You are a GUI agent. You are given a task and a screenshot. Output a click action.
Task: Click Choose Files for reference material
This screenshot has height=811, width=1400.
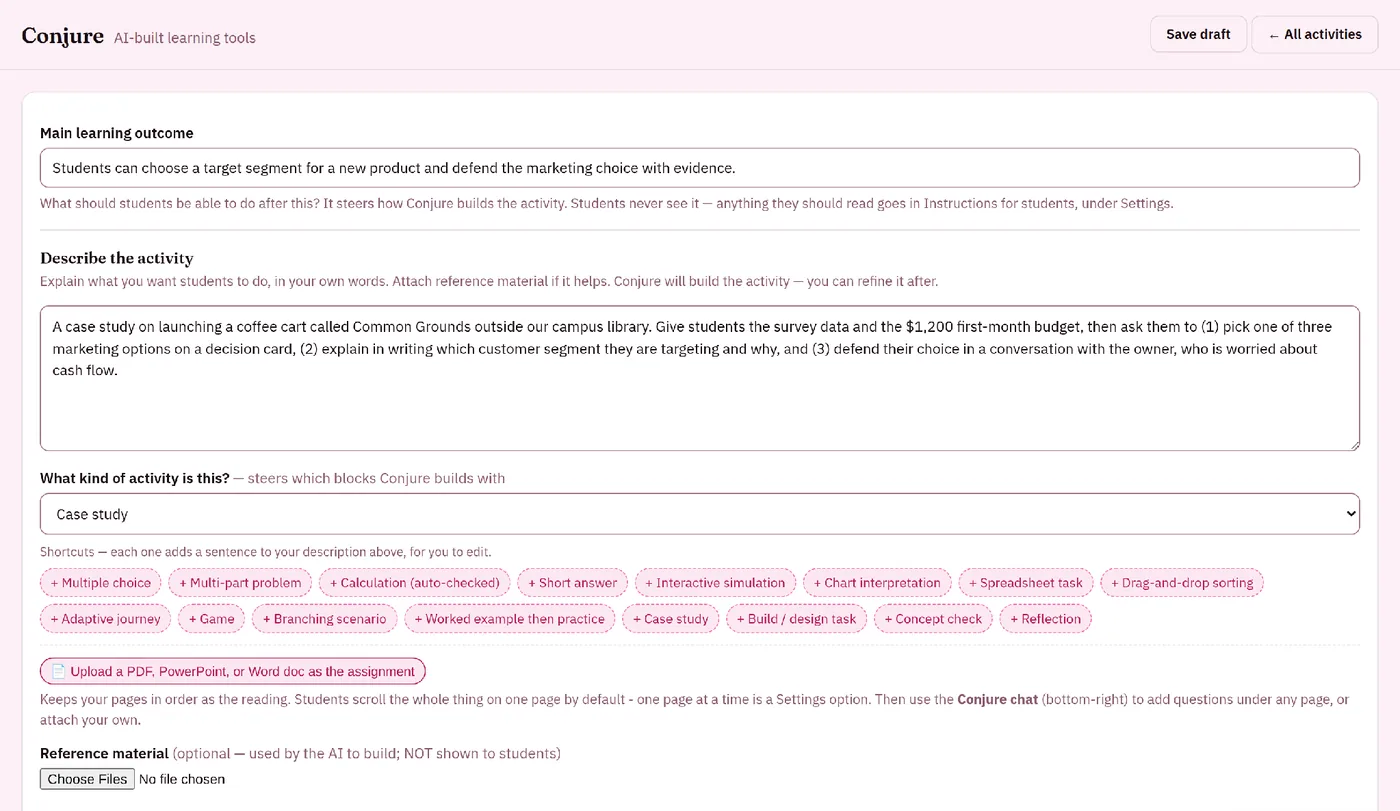coord(87,779)
